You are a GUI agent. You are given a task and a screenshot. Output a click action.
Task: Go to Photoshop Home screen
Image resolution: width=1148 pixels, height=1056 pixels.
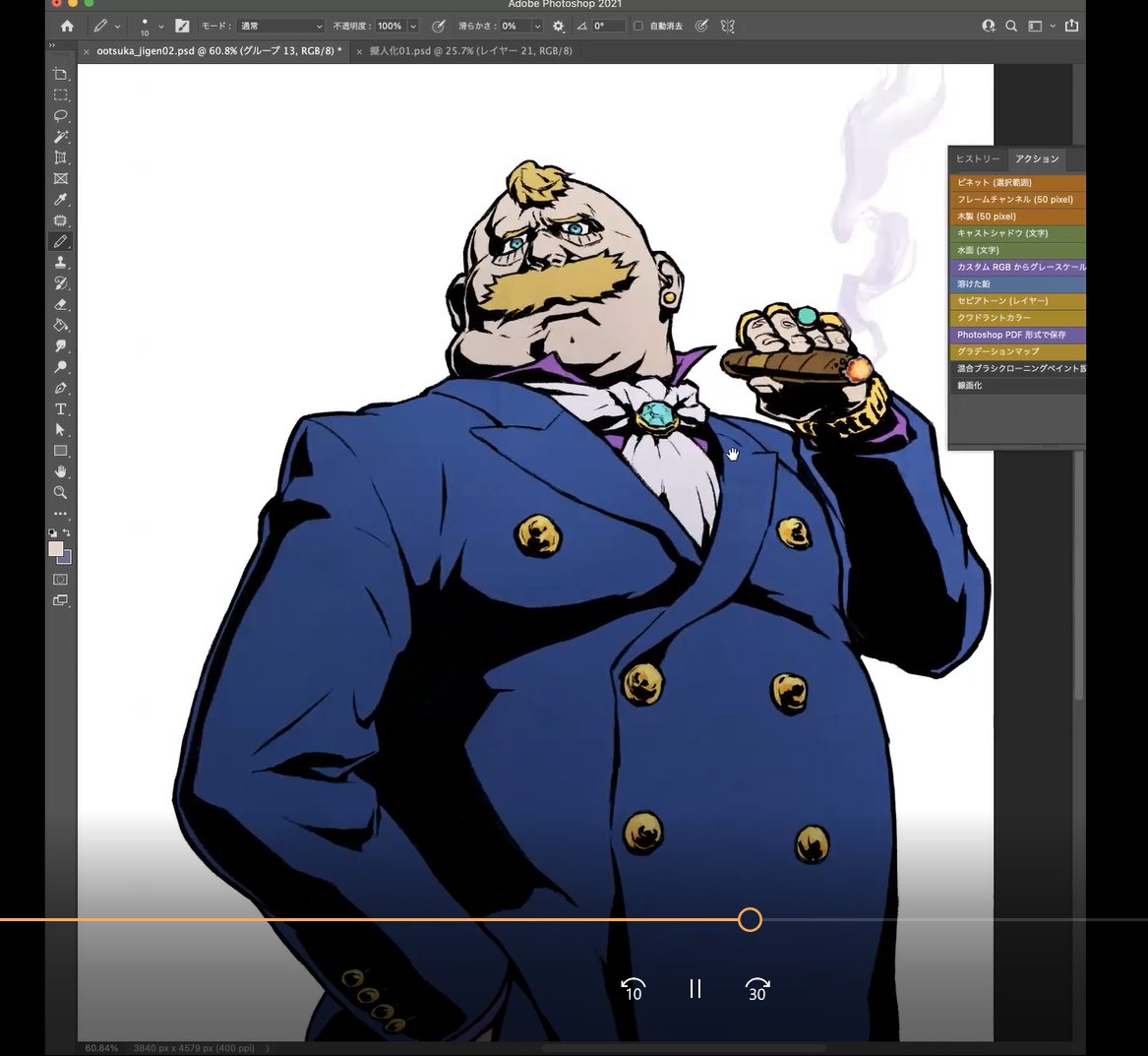tap(67, 26)
